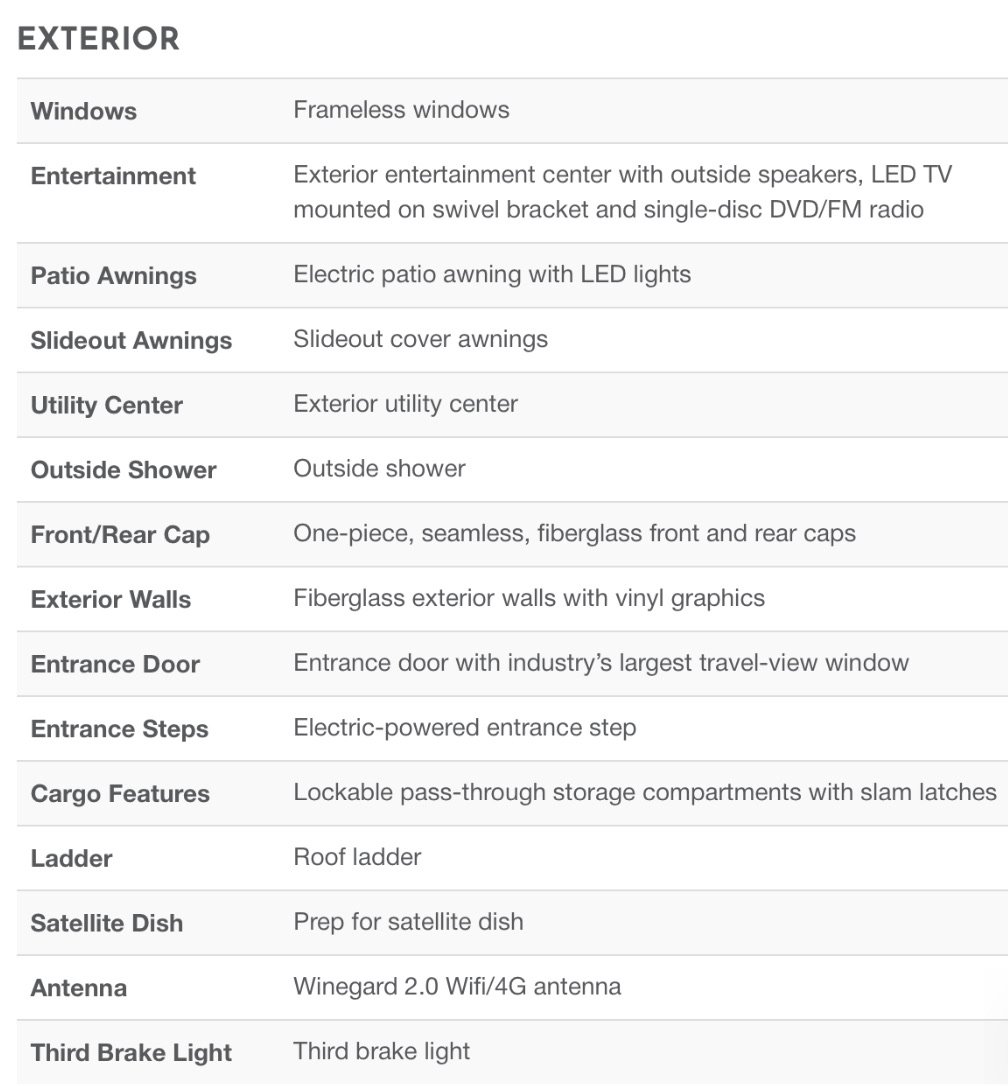Click the Cargo Features label

[120, 794]
